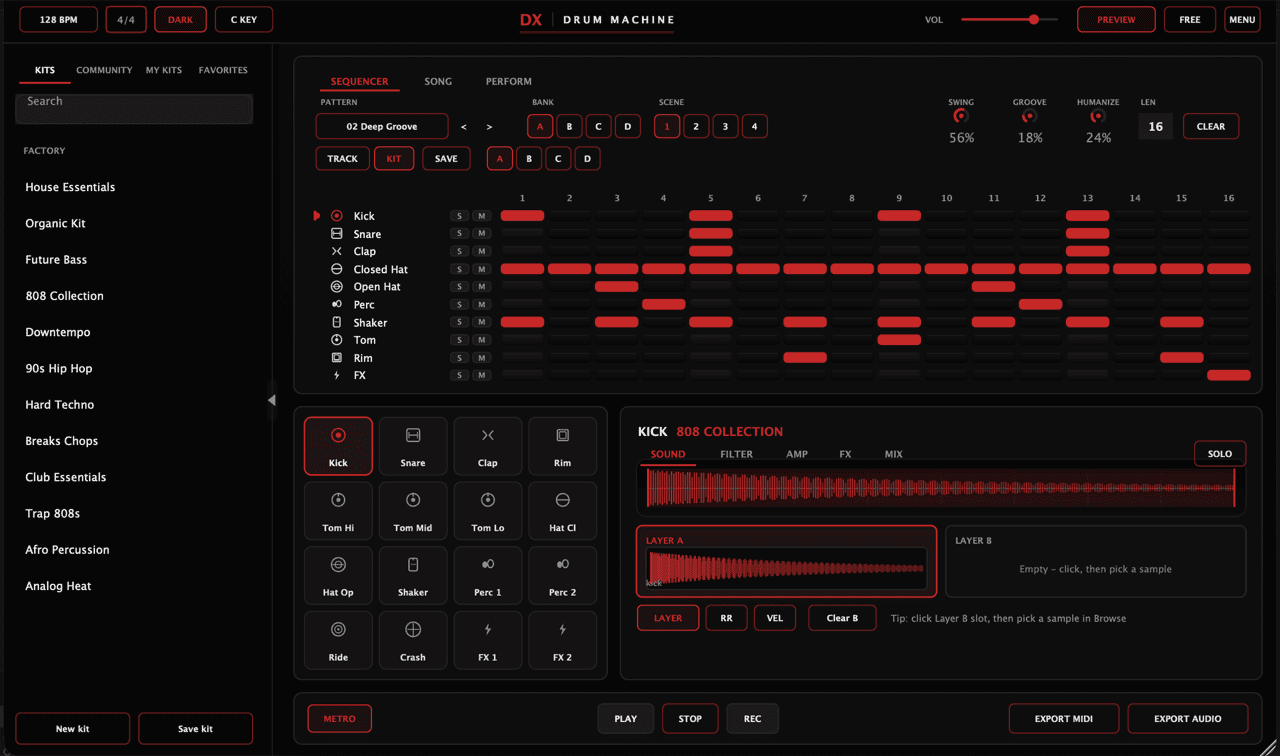Choose the Tom Hi pad
Viewport: 1280px width, 756px height.
pos(338,511)
